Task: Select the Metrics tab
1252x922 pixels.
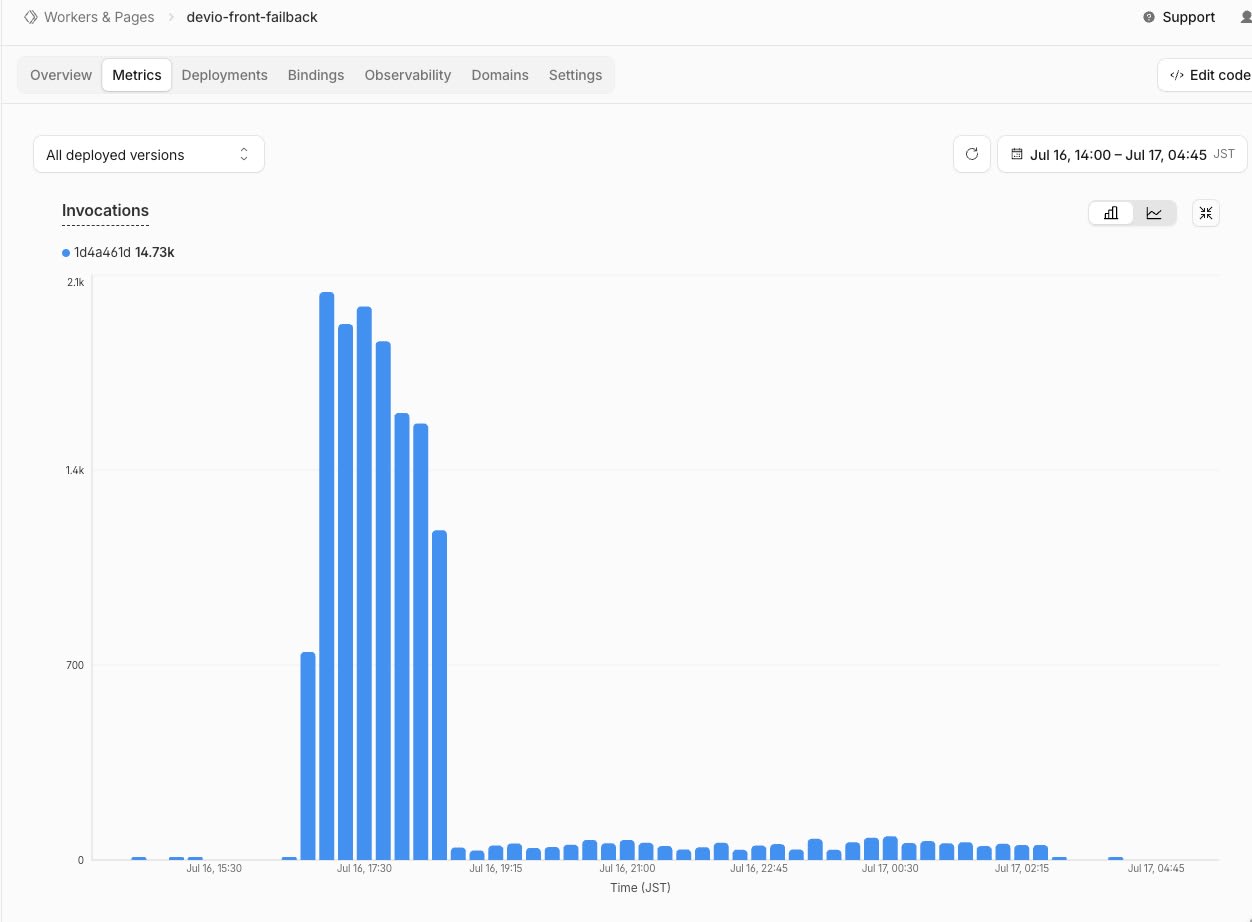Action: (137, 75)
